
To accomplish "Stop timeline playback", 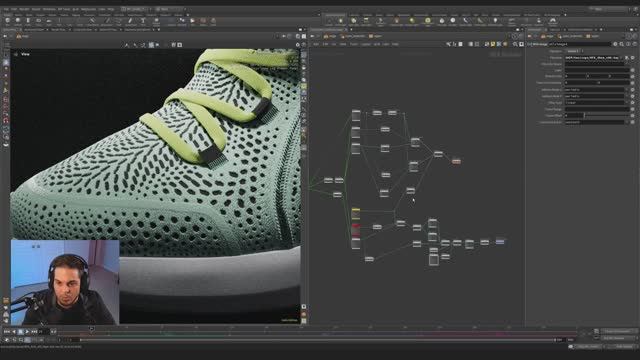I will pos(20,332).
